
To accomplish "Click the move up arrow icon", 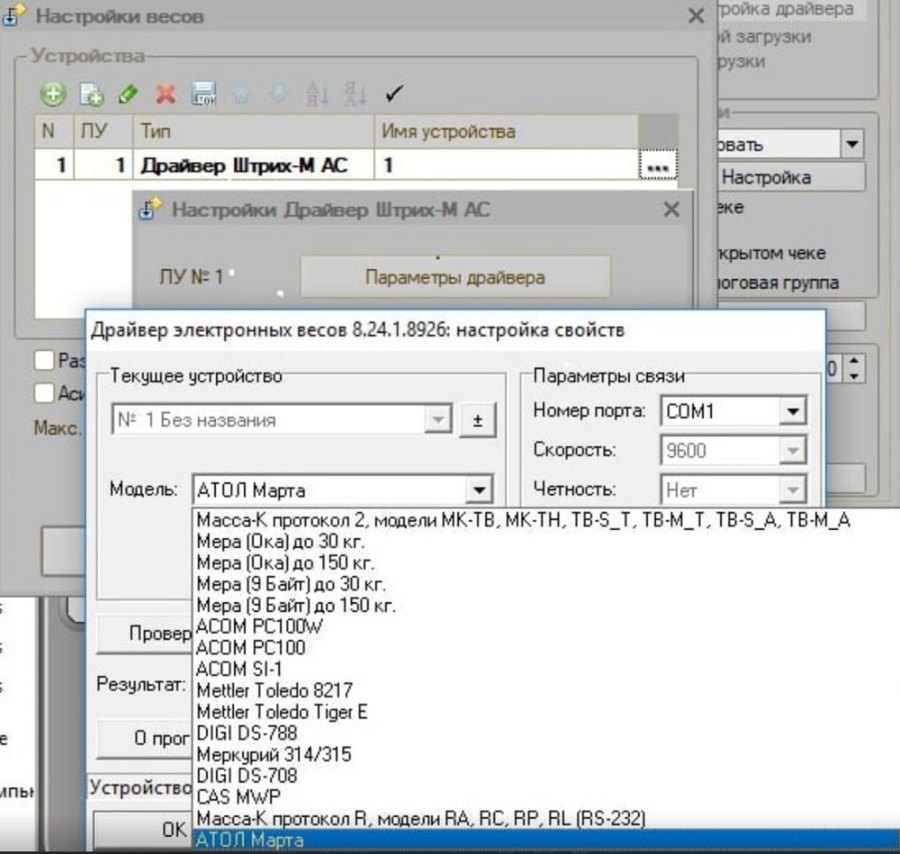I will tap(241, 94).
